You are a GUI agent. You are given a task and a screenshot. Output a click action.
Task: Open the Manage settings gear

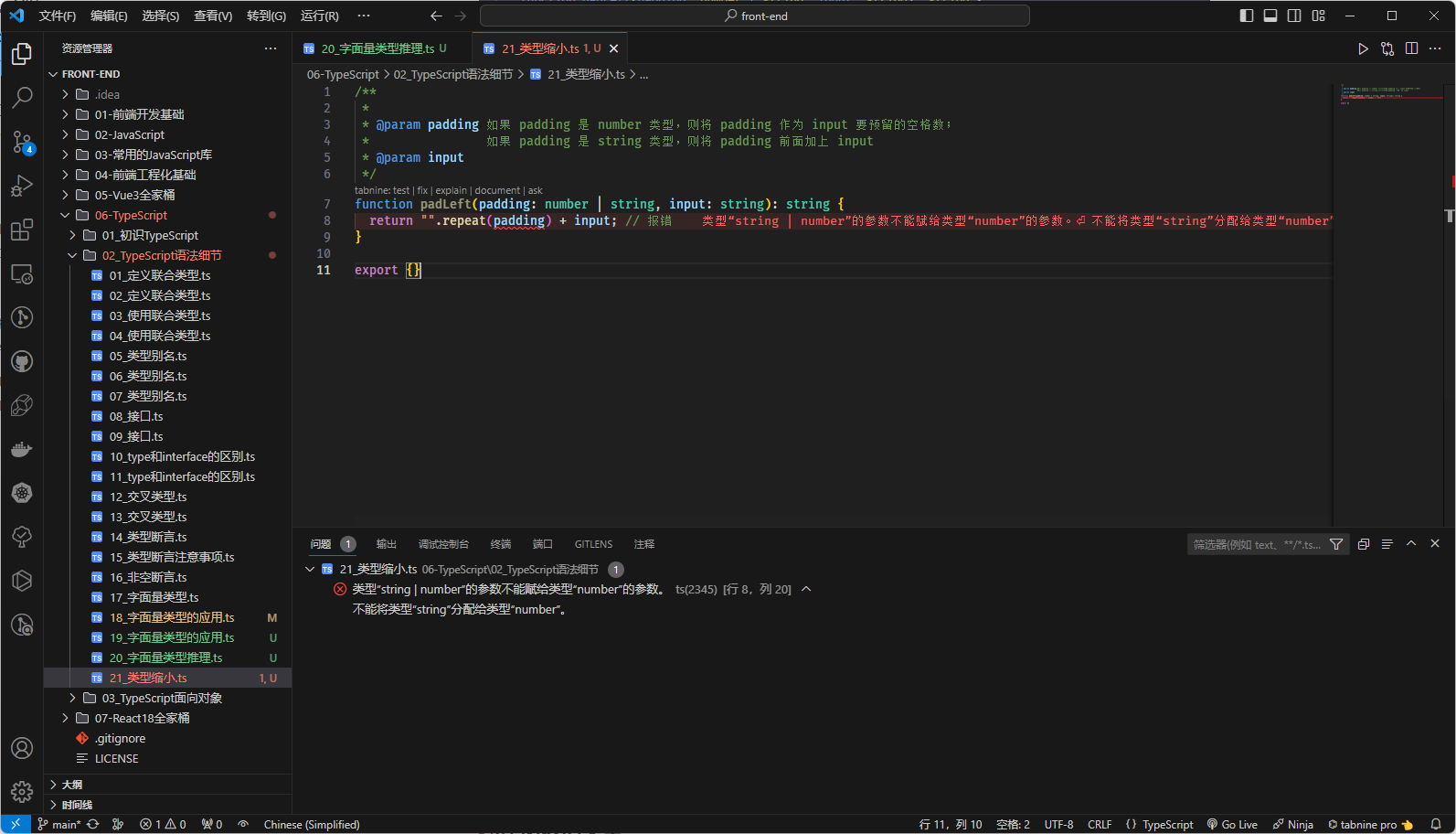coord(22,791)
